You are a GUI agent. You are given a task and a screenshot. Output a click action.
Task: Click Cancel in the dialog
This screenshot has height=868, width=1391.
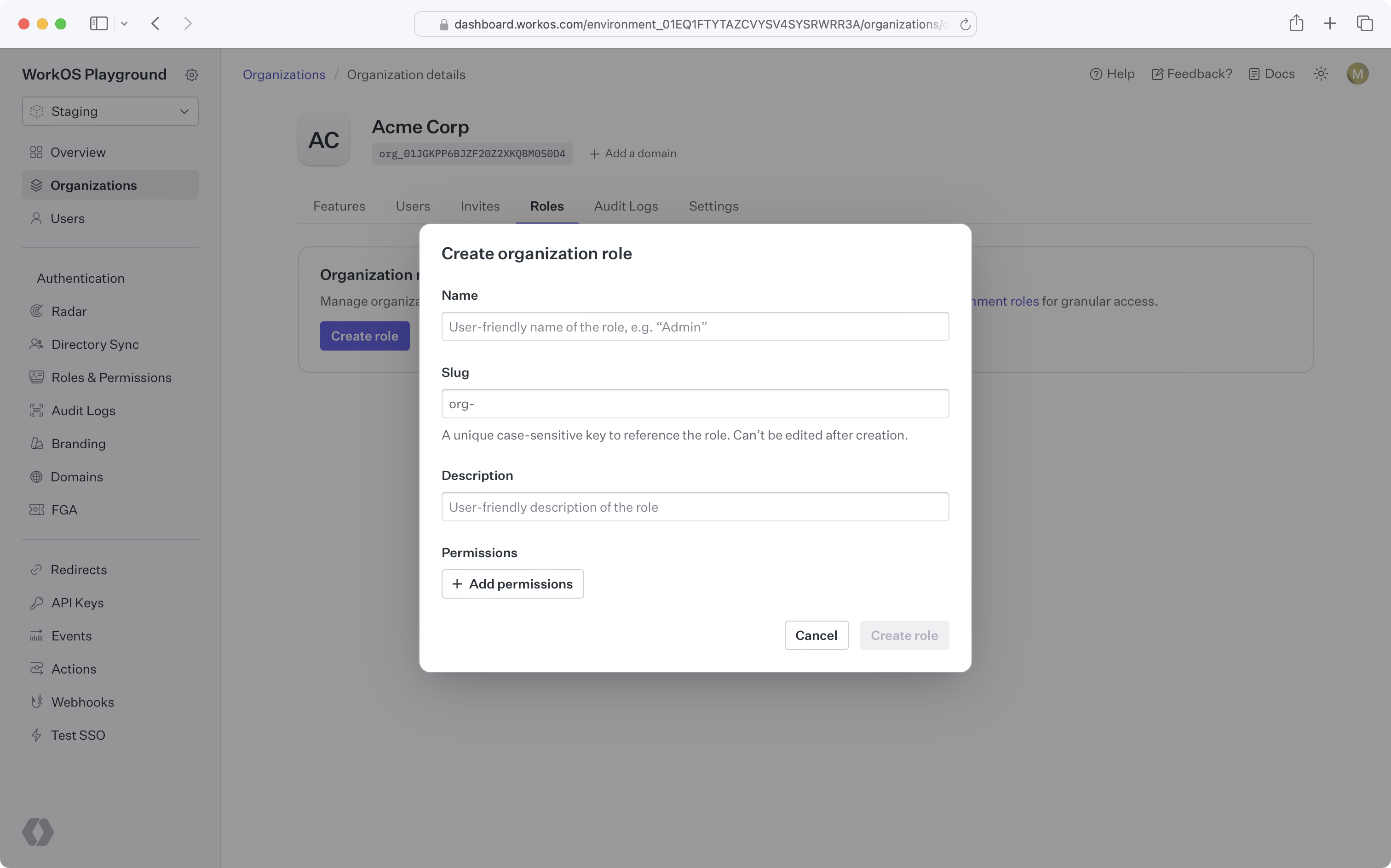(816, 635)
